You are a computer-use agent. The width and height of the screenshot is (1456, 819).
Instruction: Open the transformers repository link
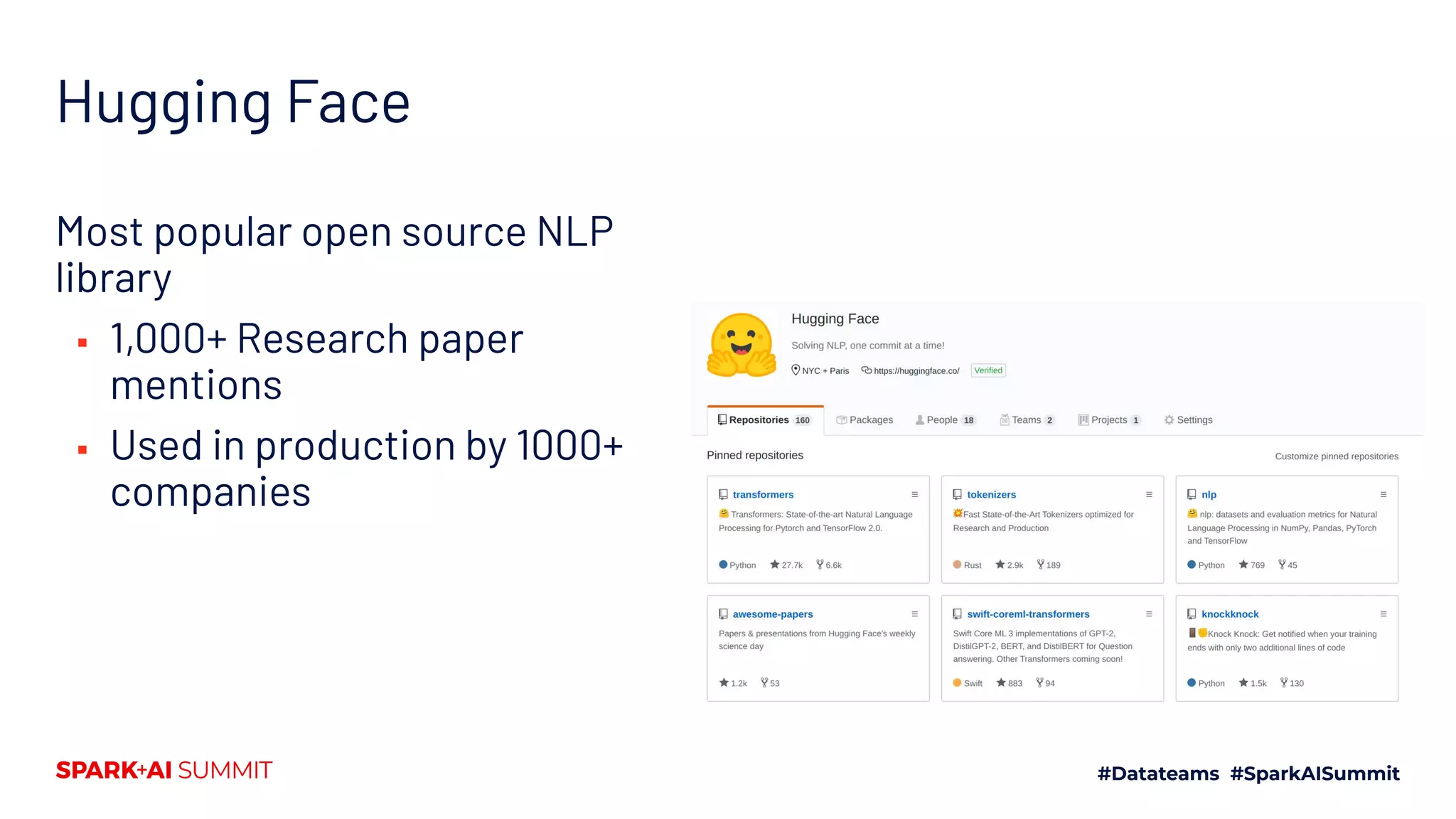pyautogui.click(x=763, y=495)
